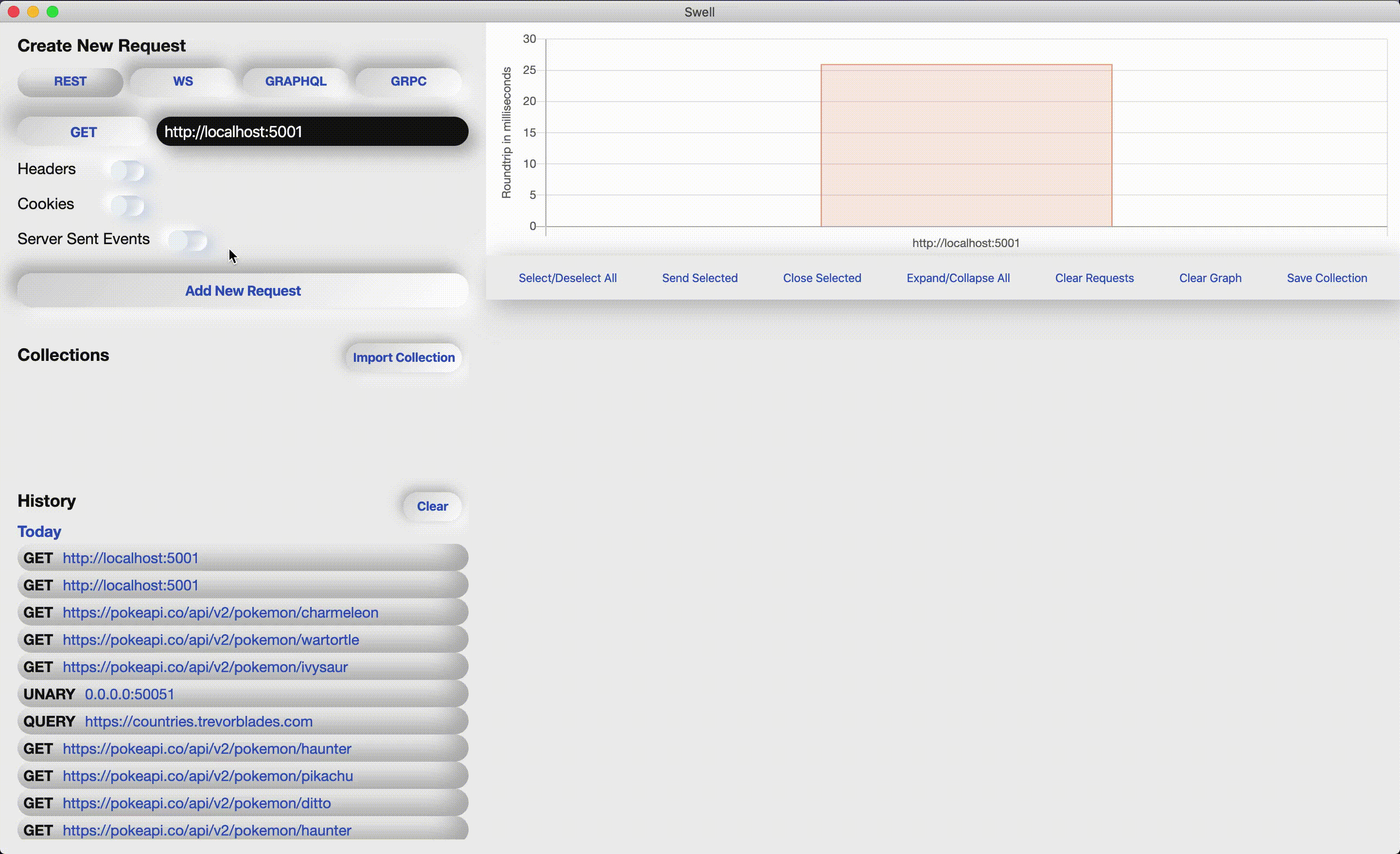Screen dimensions: 1400x854
Task: Select the REST request tab
Action: point(70,81)
